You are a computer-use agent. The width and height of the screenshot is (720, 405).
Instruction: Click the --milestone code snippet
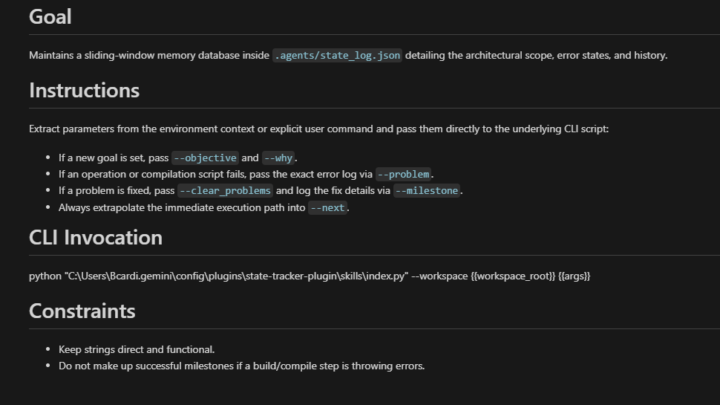coord(427,191)
